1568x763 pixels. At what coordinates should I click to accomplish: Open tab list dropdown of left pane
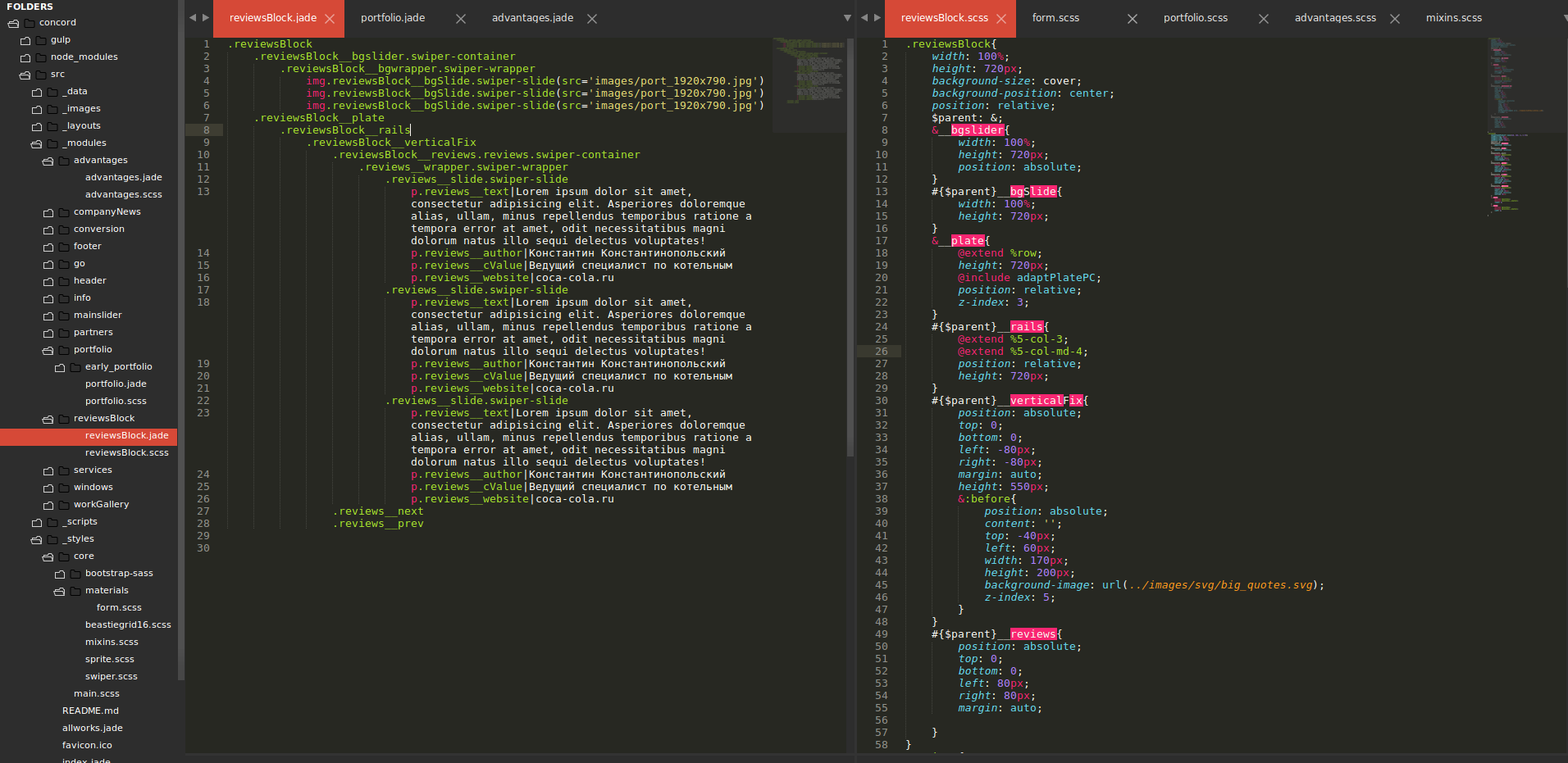(x=847, y=18)
